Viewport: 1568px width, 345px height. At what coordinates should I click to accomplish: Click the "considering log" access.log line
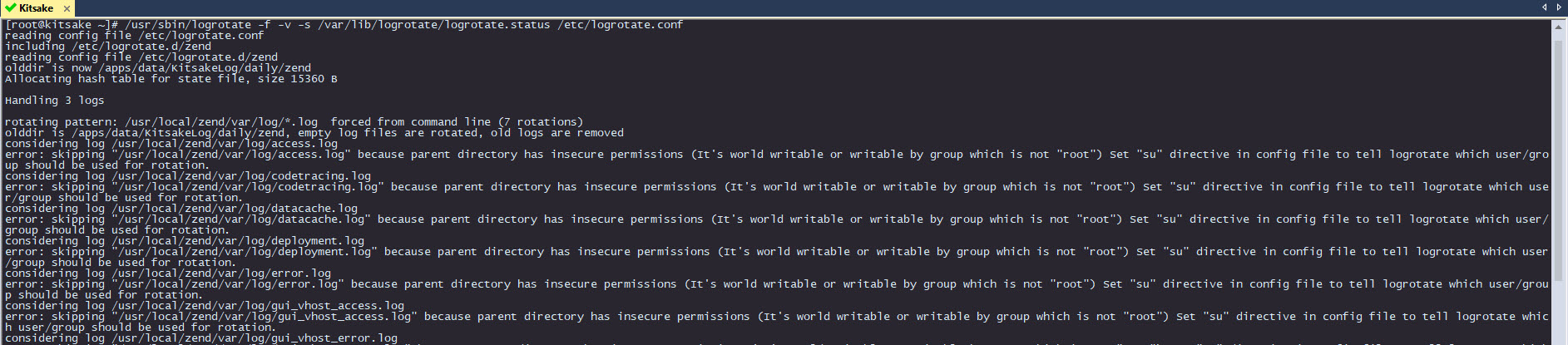pyautogui.click(x=171, y=144)
